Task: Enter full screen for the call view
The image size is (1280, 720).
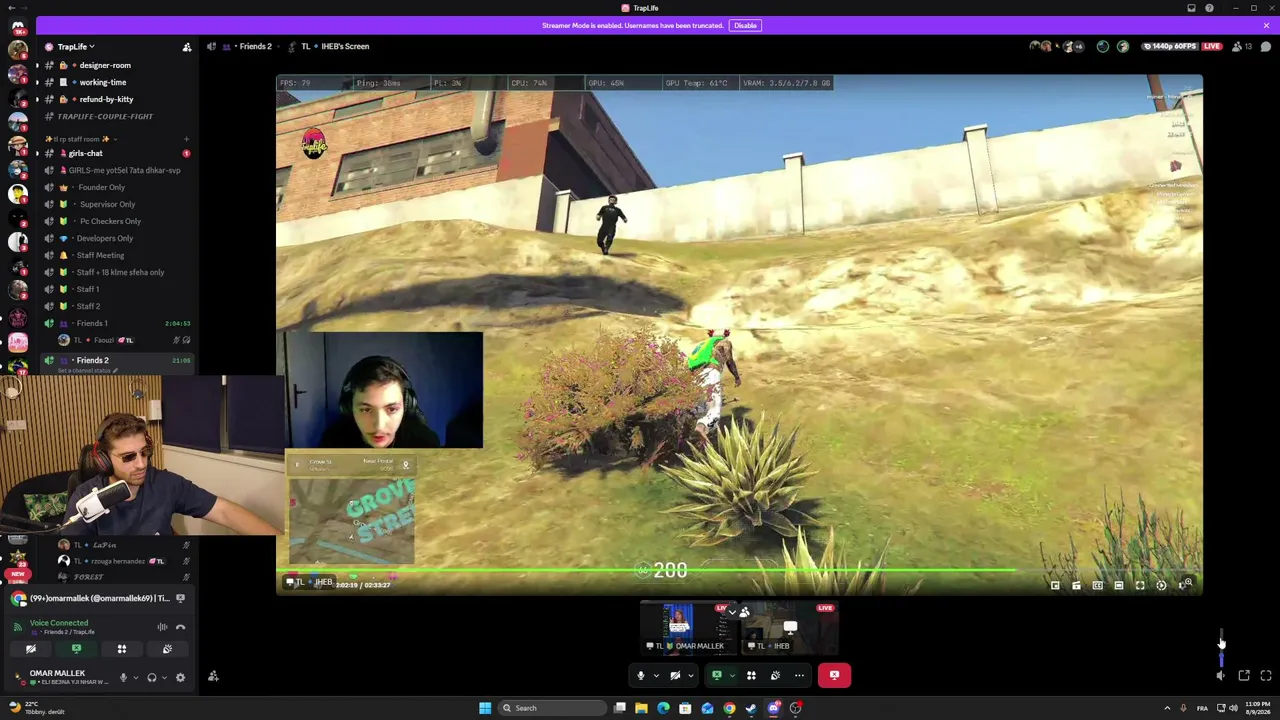Action: point(1266,676)
